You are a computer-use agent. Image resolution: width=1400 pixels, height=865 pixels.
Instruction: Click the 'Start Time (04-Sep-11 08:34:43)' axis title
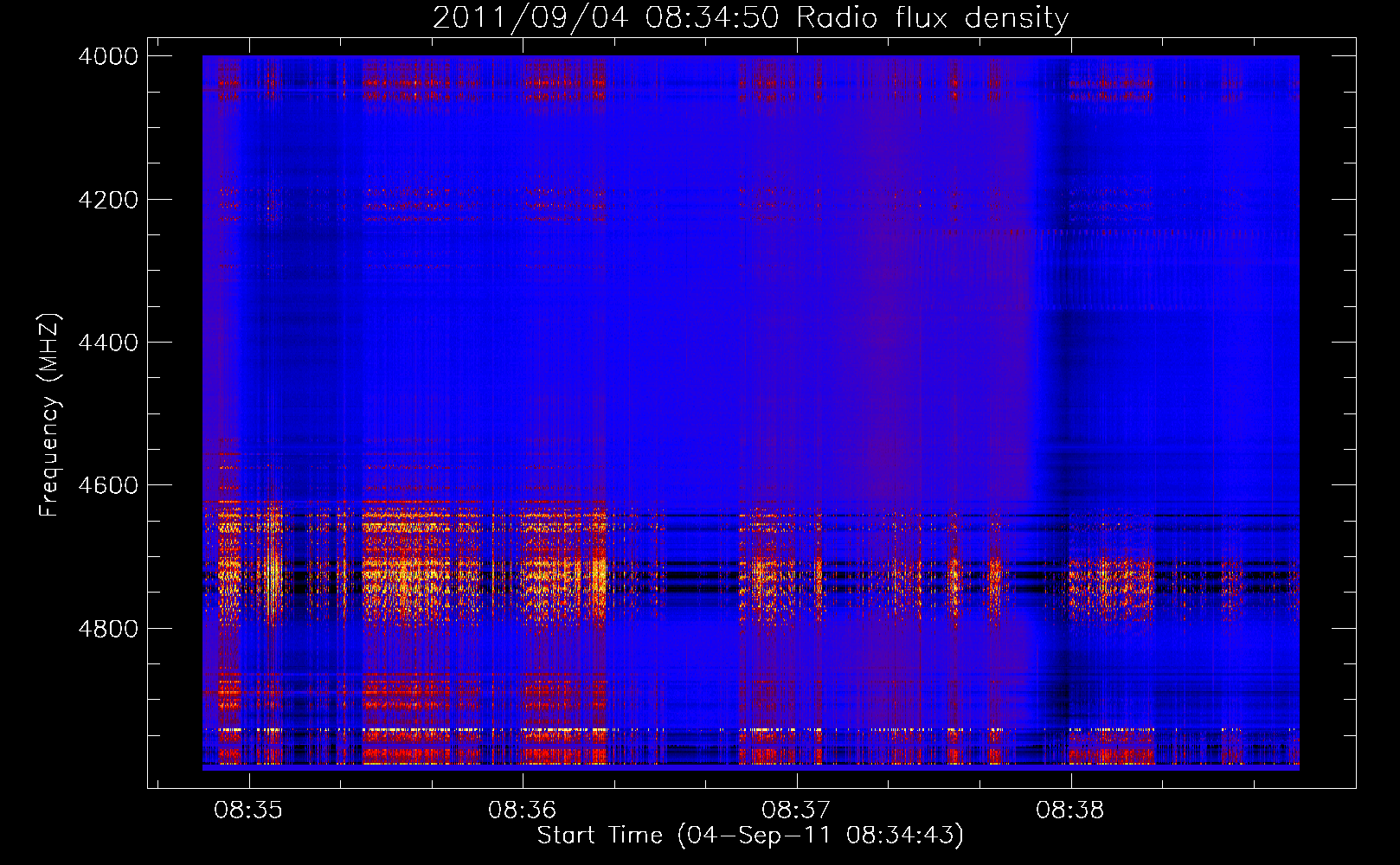tap(750, 836)
